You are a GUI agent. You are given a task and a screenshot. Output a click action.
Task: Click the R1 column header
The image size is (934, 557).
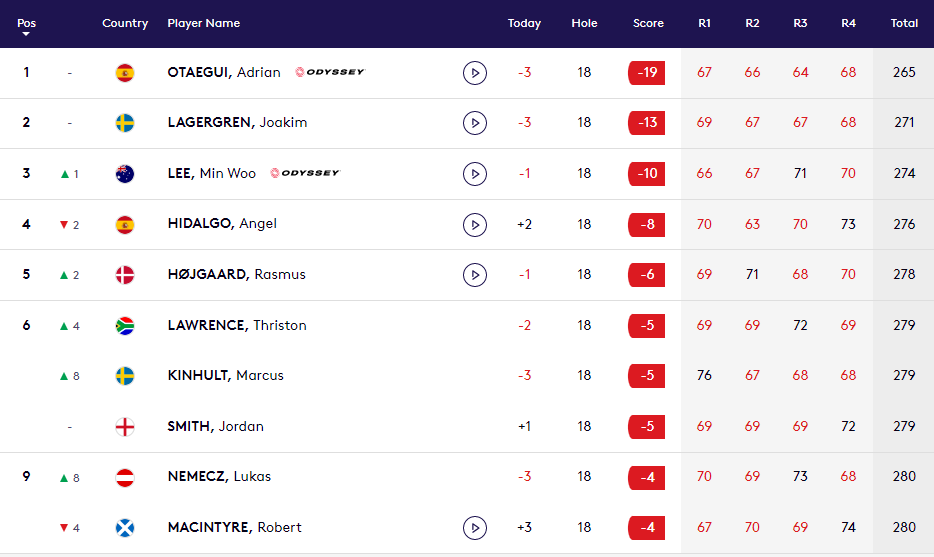pyautogui.click(x=705, y=23)
